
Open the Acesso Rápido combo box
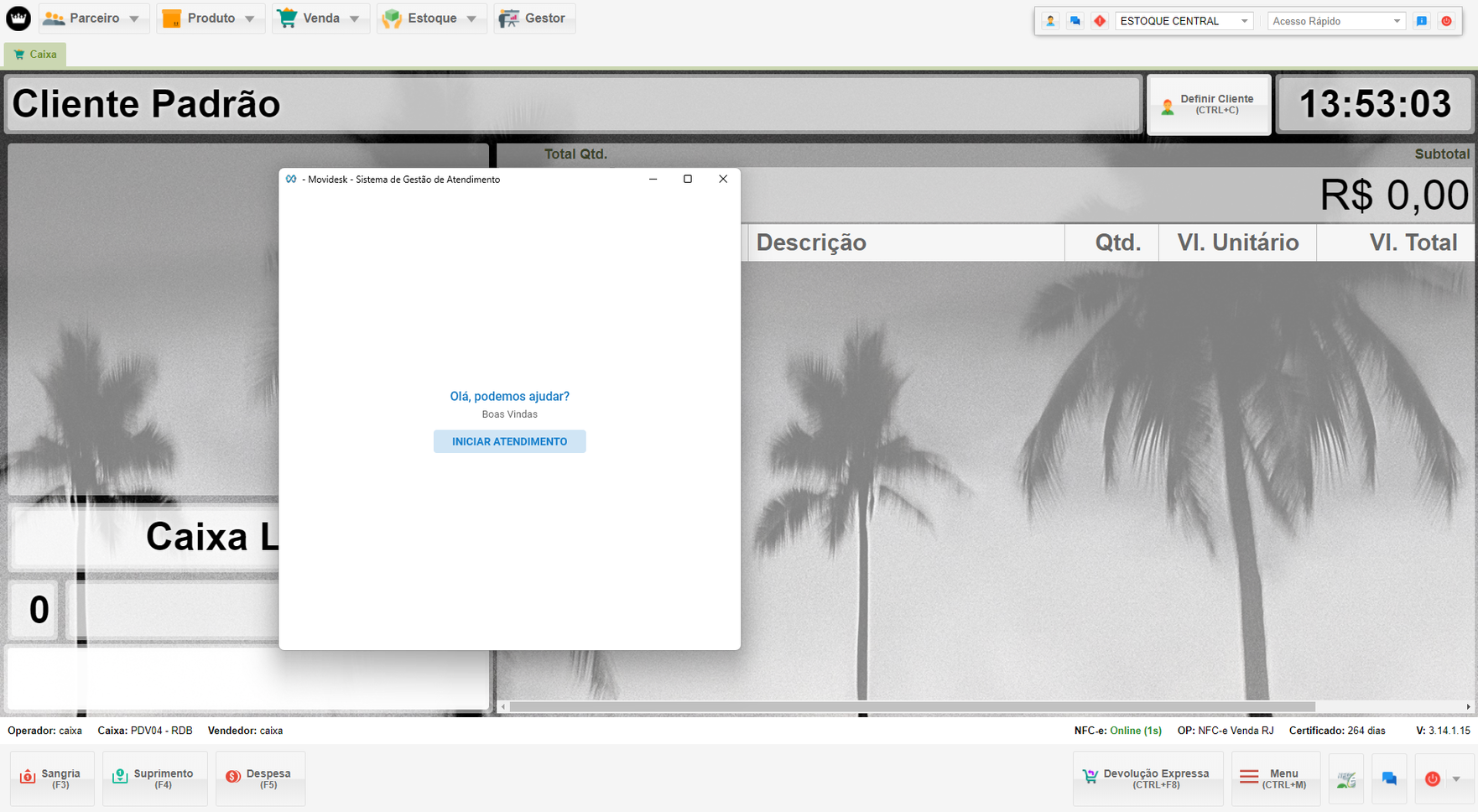coord(1335,21)
